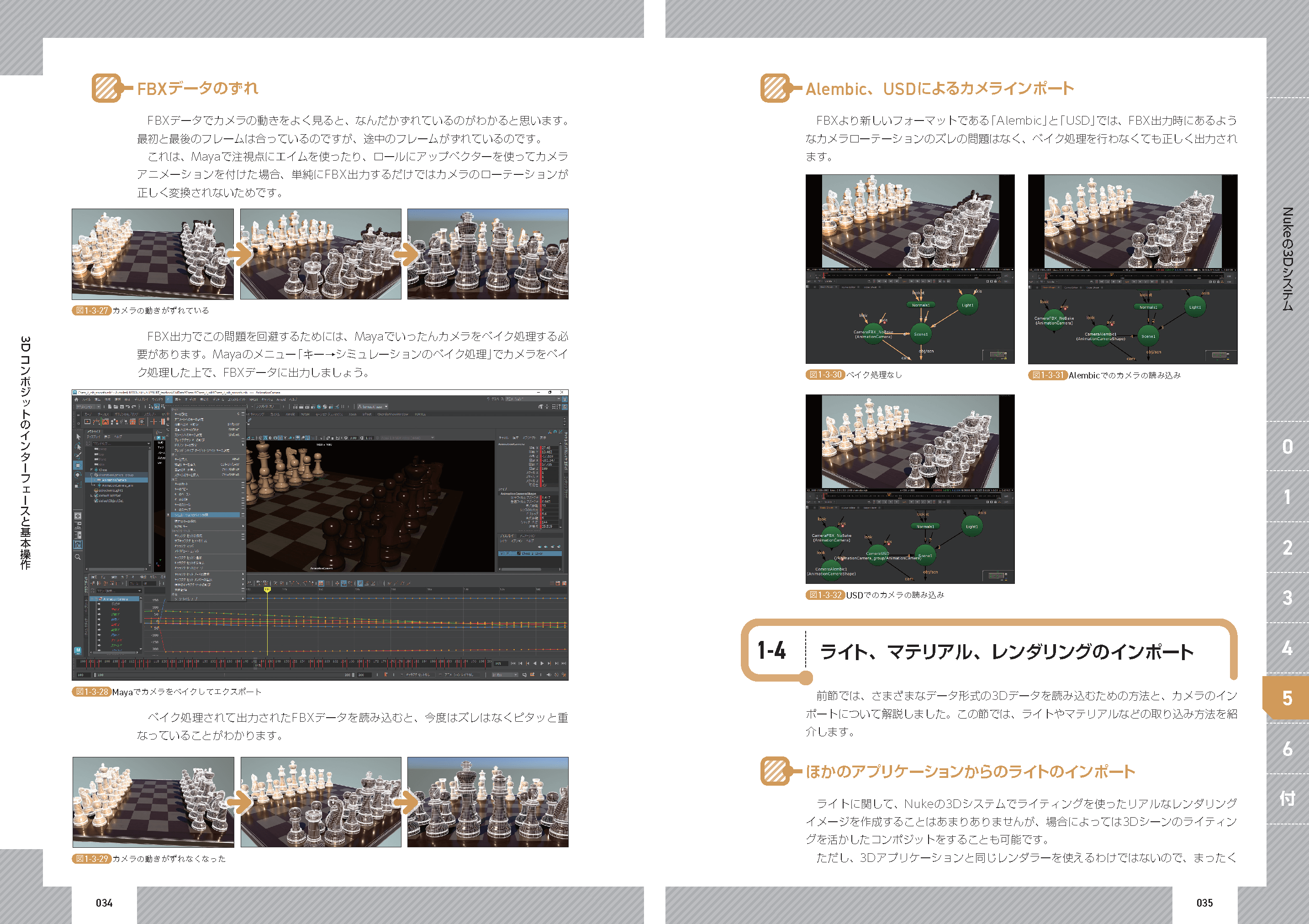Click the magnifier search icon in Maya's left sidebar

[x=78, y=557]
